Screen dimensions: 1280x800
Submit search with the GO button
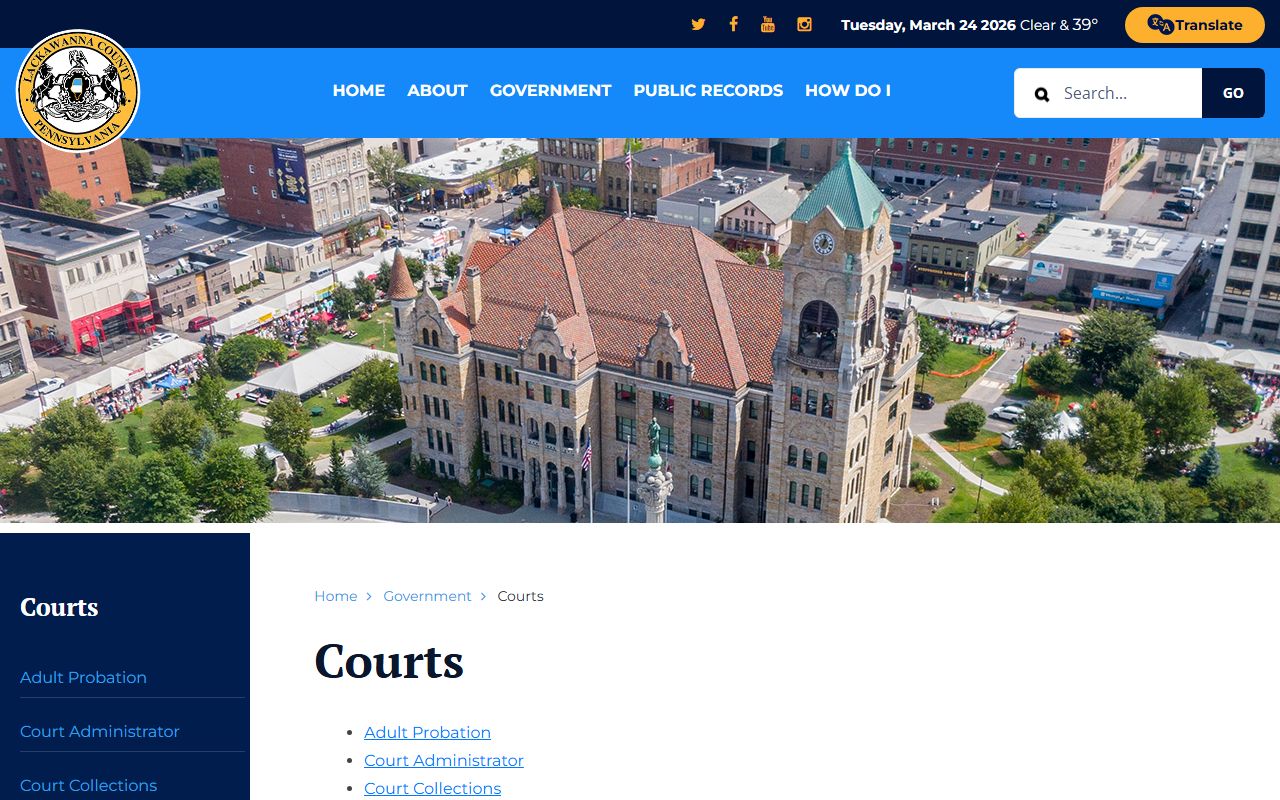click(1233, 93)
